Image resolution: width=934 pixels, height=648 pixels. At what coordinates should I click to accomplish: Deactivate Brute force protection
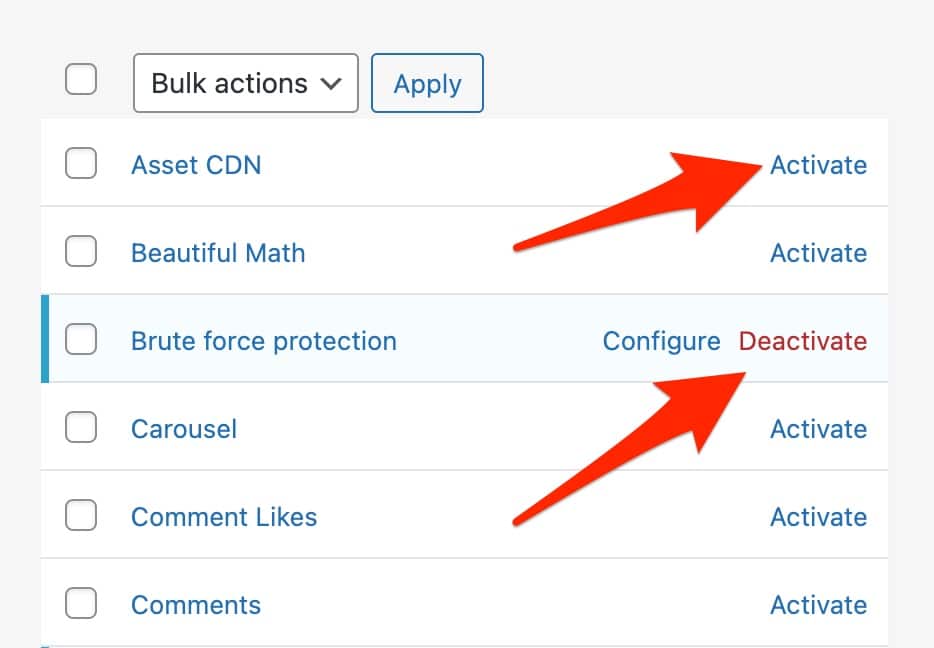pos(802,341)
